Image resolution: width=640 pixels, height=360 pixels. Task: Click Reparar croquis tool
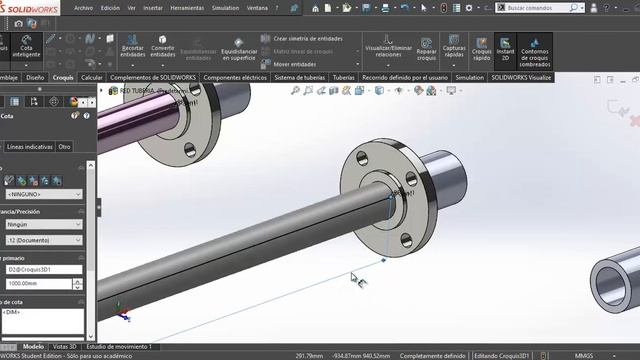click(x=427, y=49)
